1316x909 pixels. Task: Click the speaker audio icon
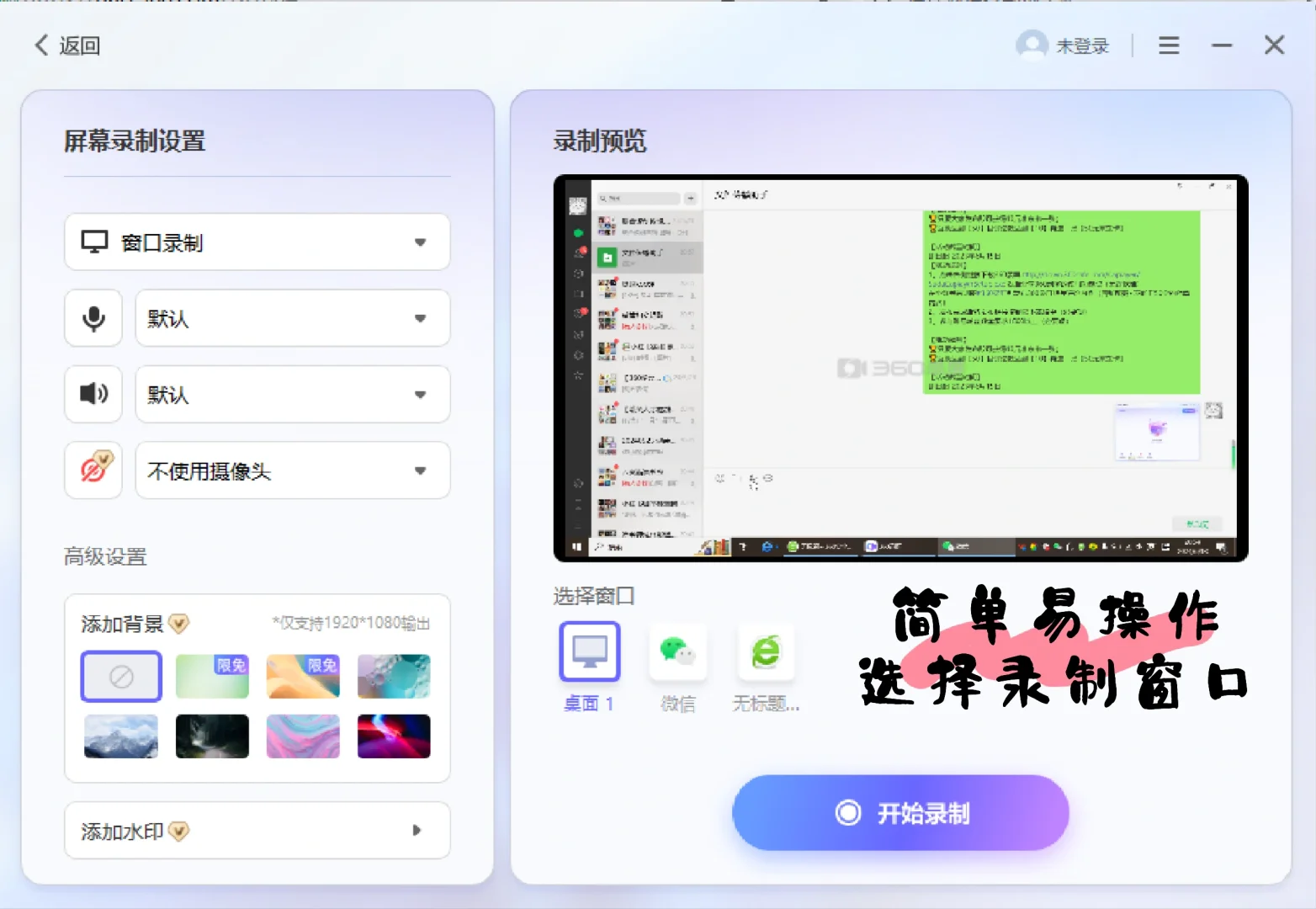93,394
